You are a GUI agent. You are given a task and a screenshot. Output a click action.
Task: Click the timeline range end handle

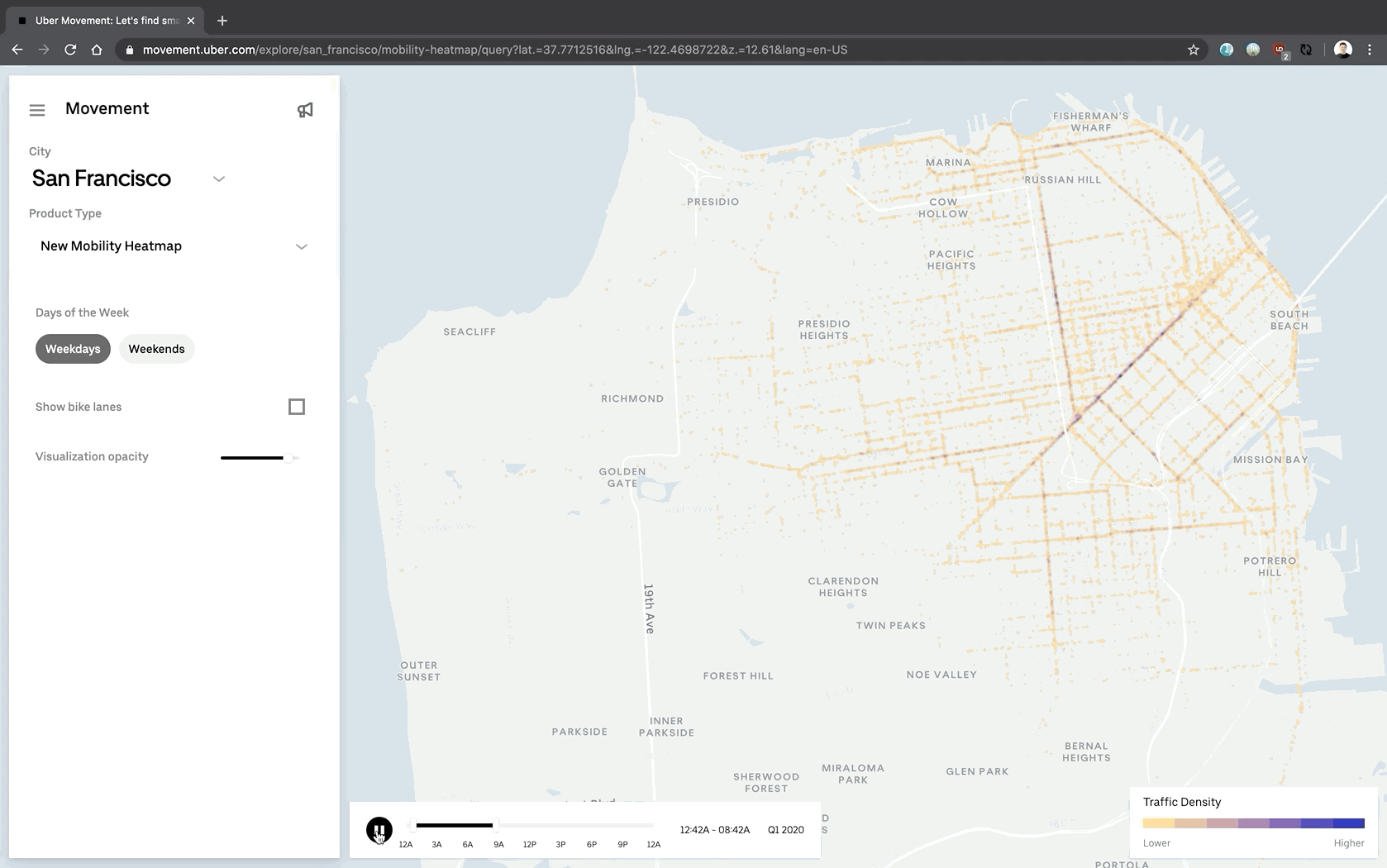click(494, 825)
